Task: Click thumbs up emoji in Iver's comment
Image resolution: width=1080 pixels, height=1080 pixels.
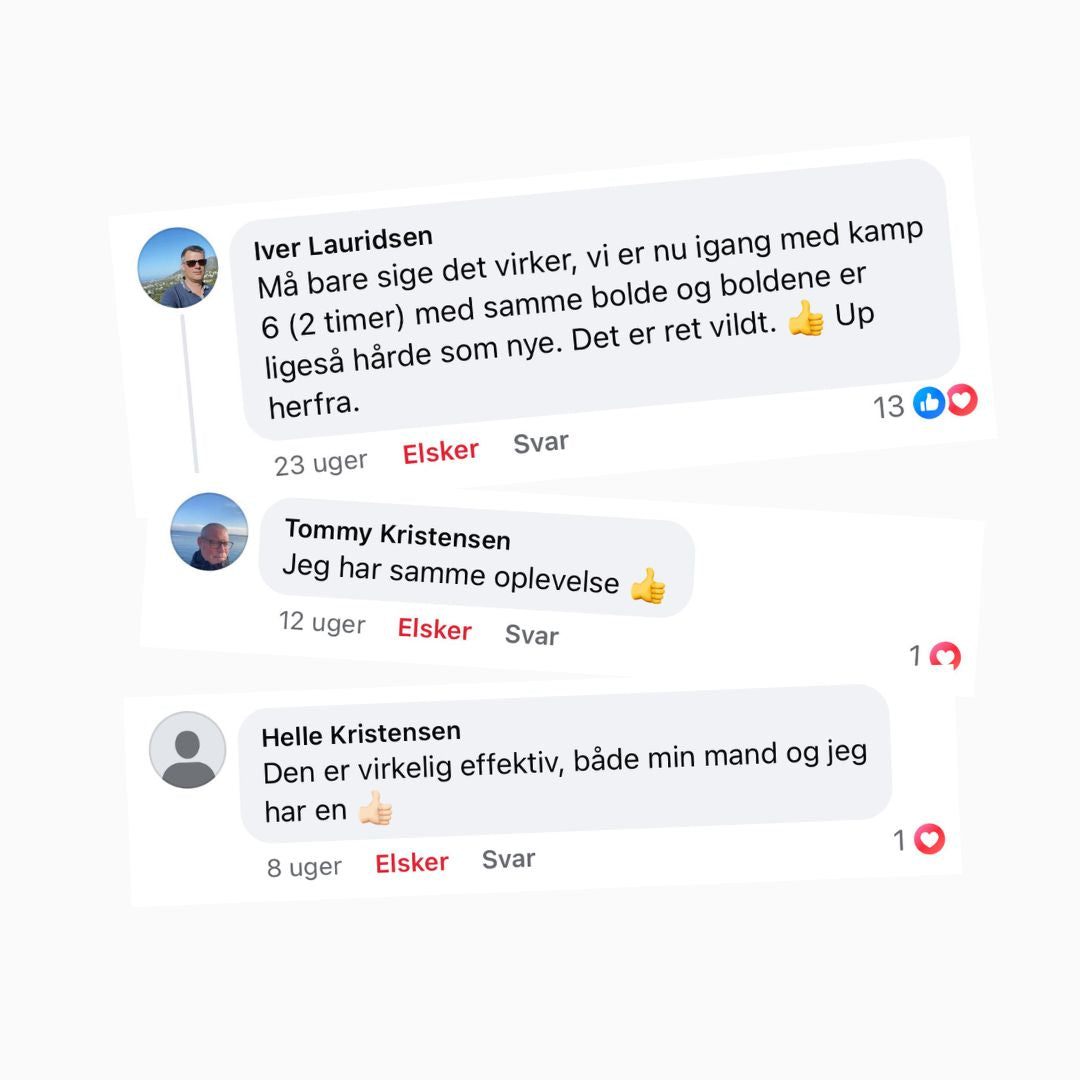Action: pyautogui.click(x=805, y=319)
